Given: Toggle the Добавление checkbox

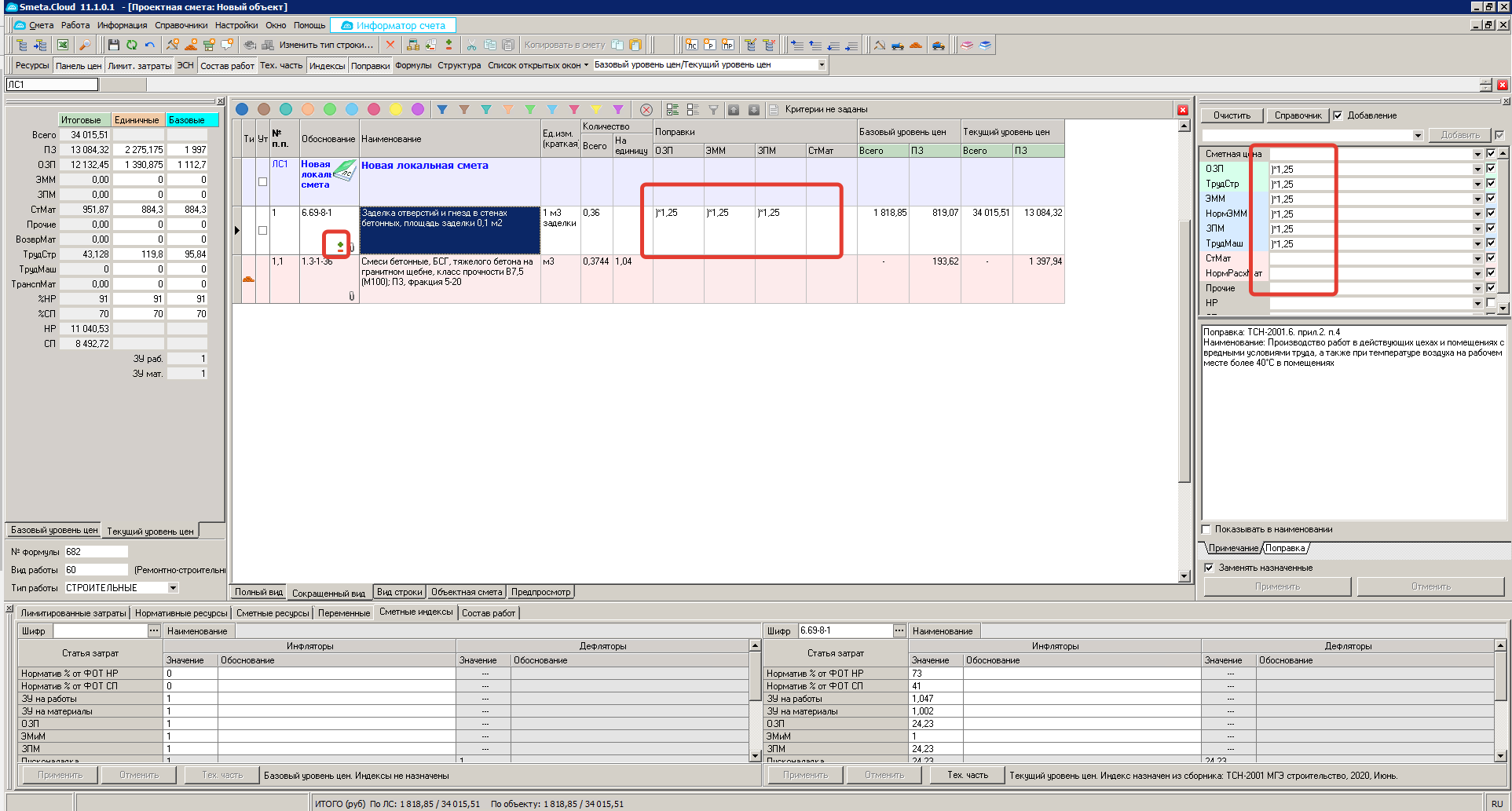Looking at the screenshot, I should [x=1338, y=115].
